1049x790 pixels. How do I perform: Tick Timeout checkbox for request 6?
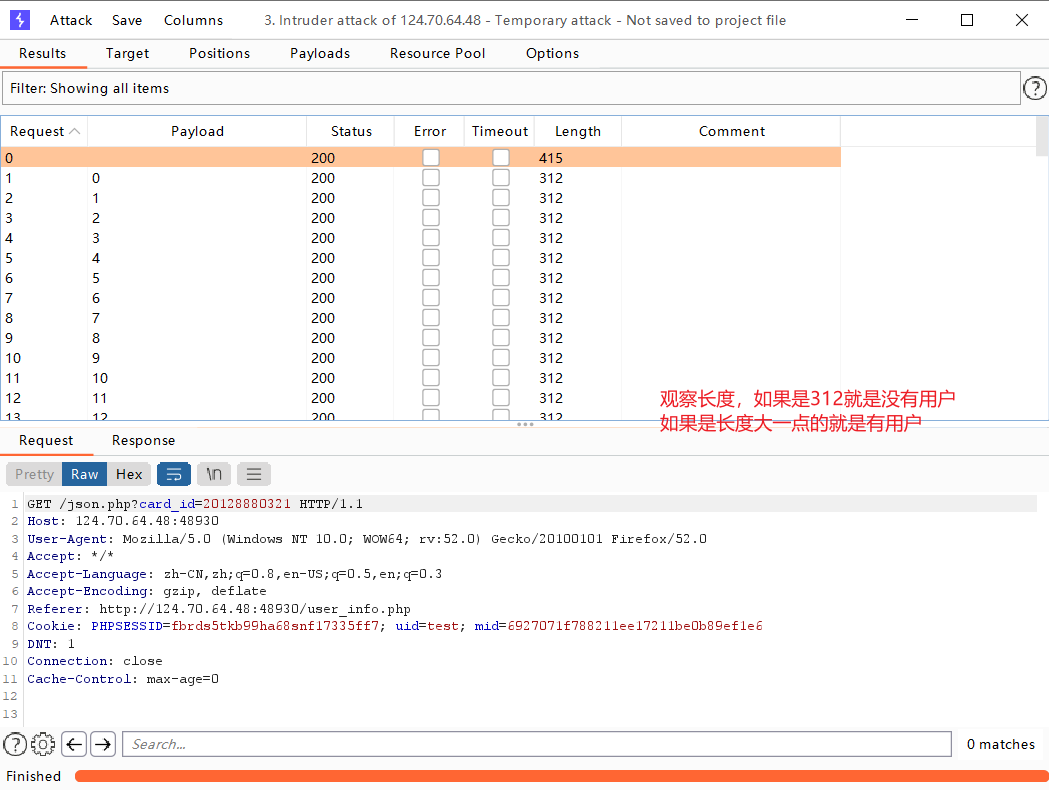pyautogui.click(x=500, y=278)
